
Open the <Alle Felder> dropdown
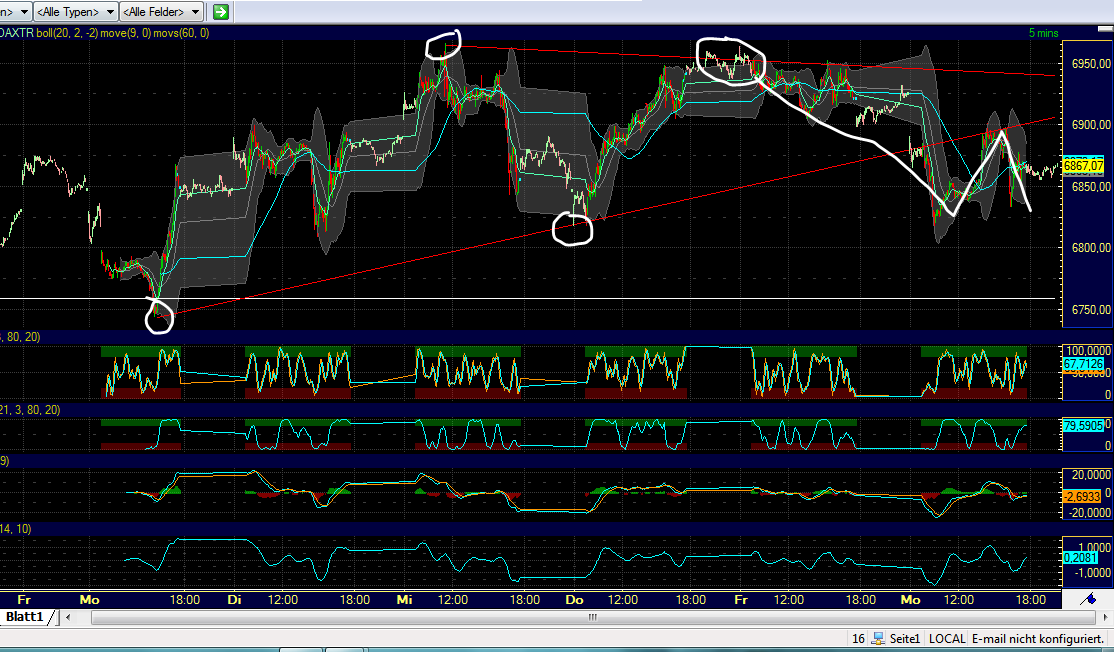pyautogui.click(x=162, y=11)
